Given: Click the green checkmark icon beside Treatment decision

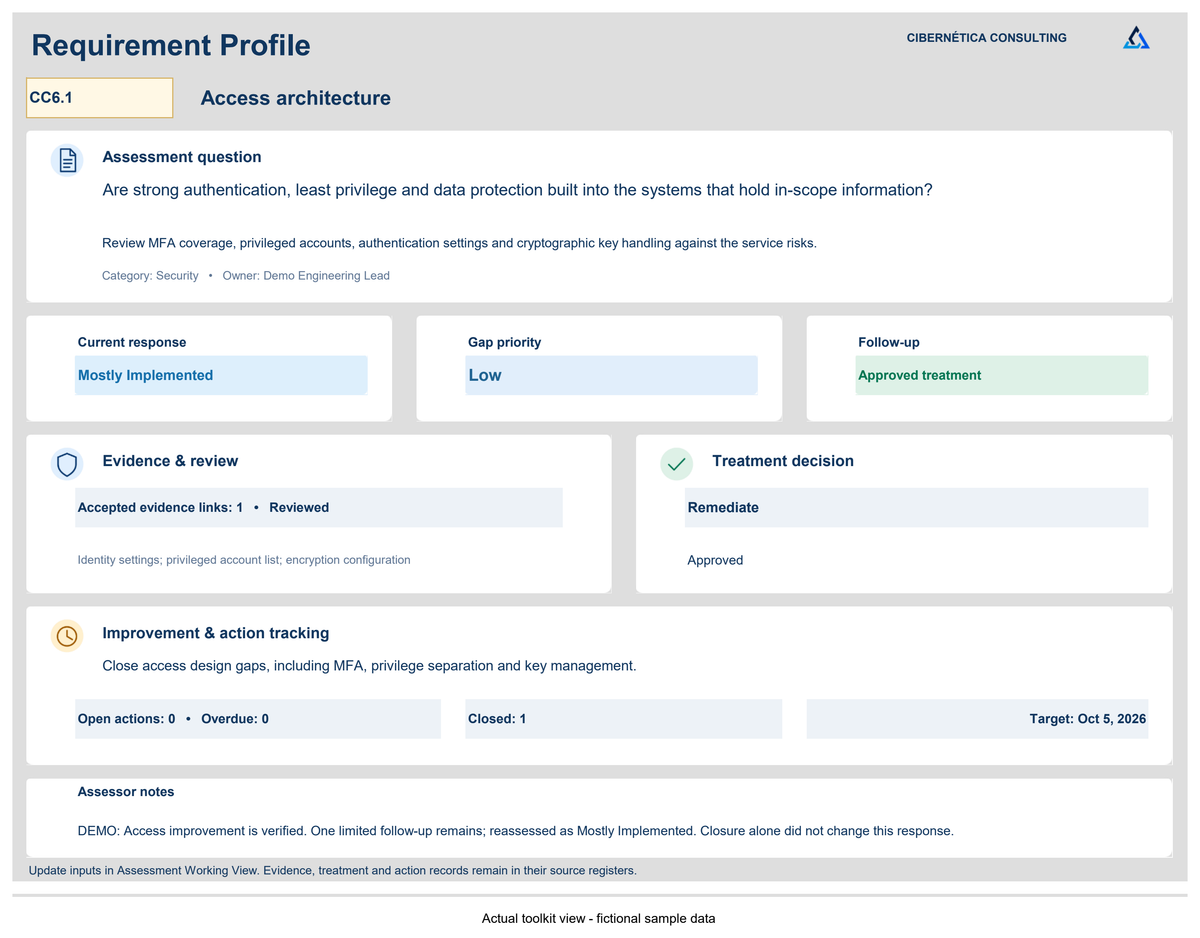Looking at the screenshot, I should click(x=677, y=464).
